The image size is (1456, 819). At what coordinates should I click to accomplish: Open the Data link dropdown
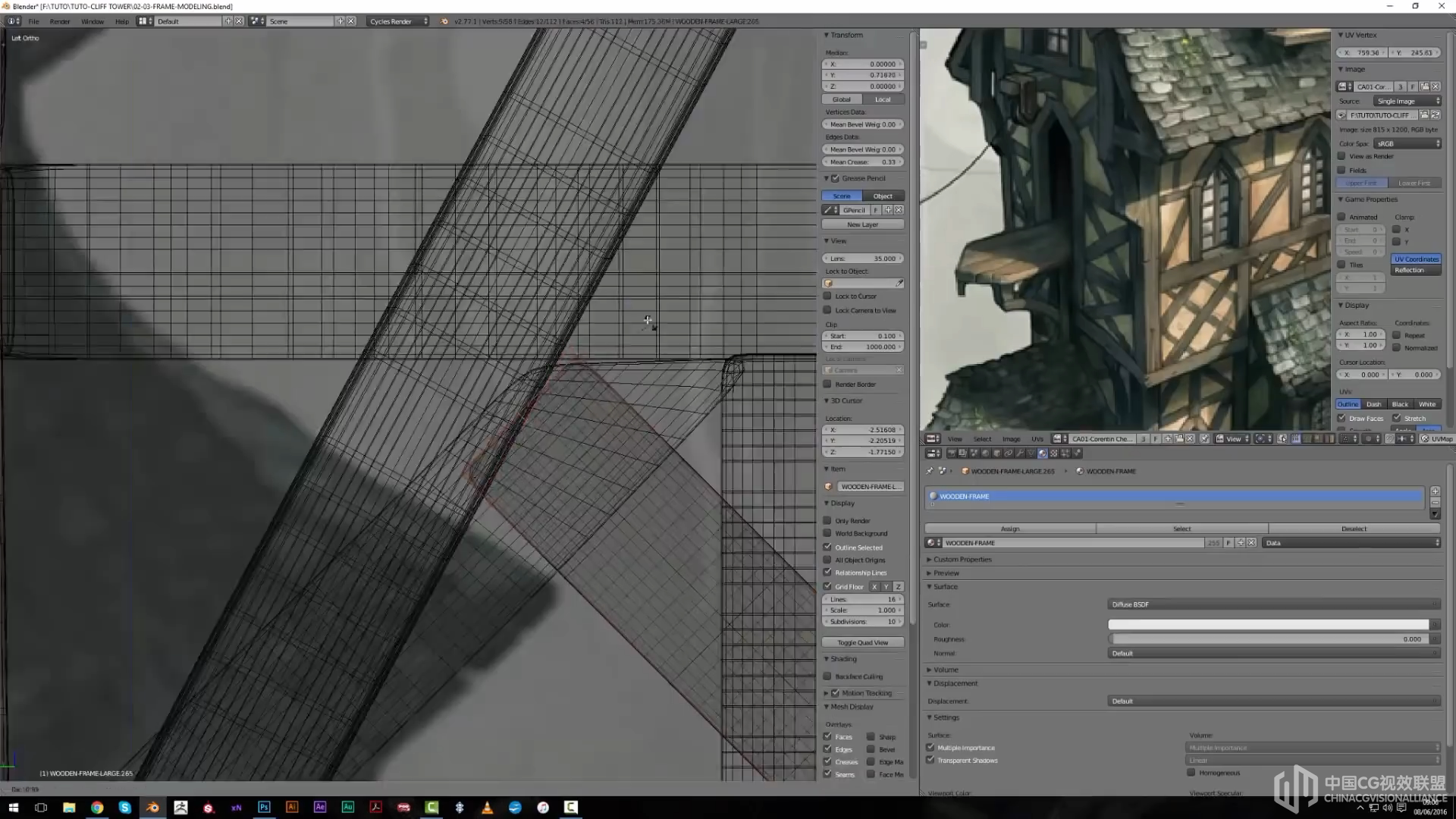(1352, 543)
